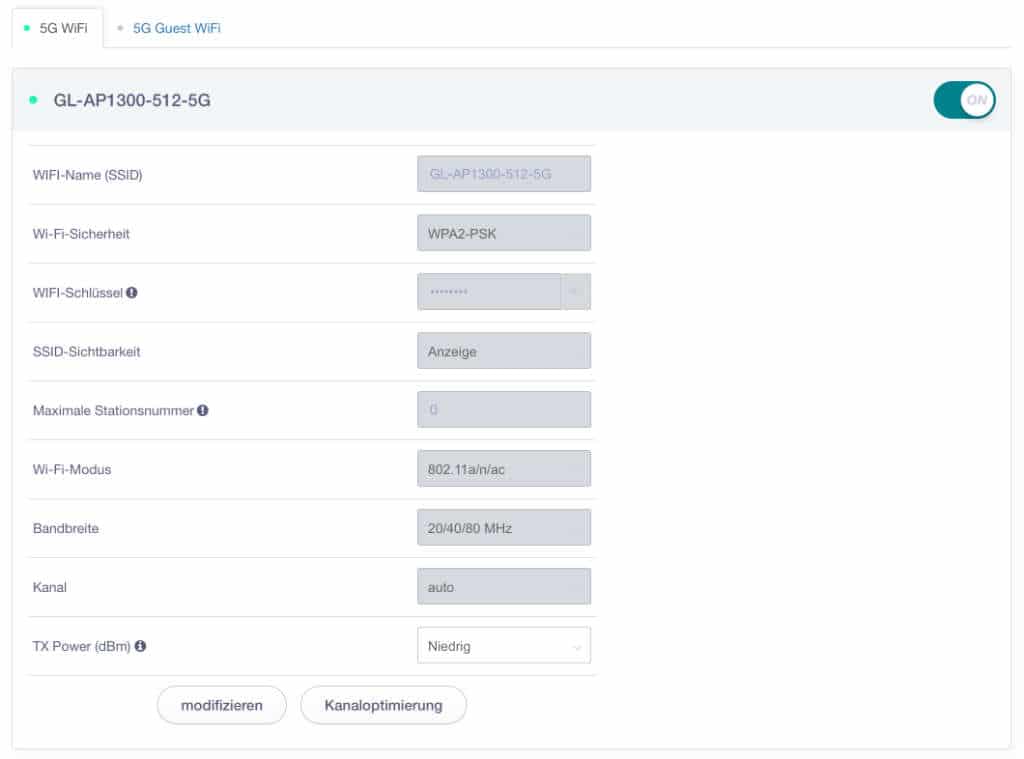Show password with the key field eye button
The image size is (1024, 759).
pos(576,291)
